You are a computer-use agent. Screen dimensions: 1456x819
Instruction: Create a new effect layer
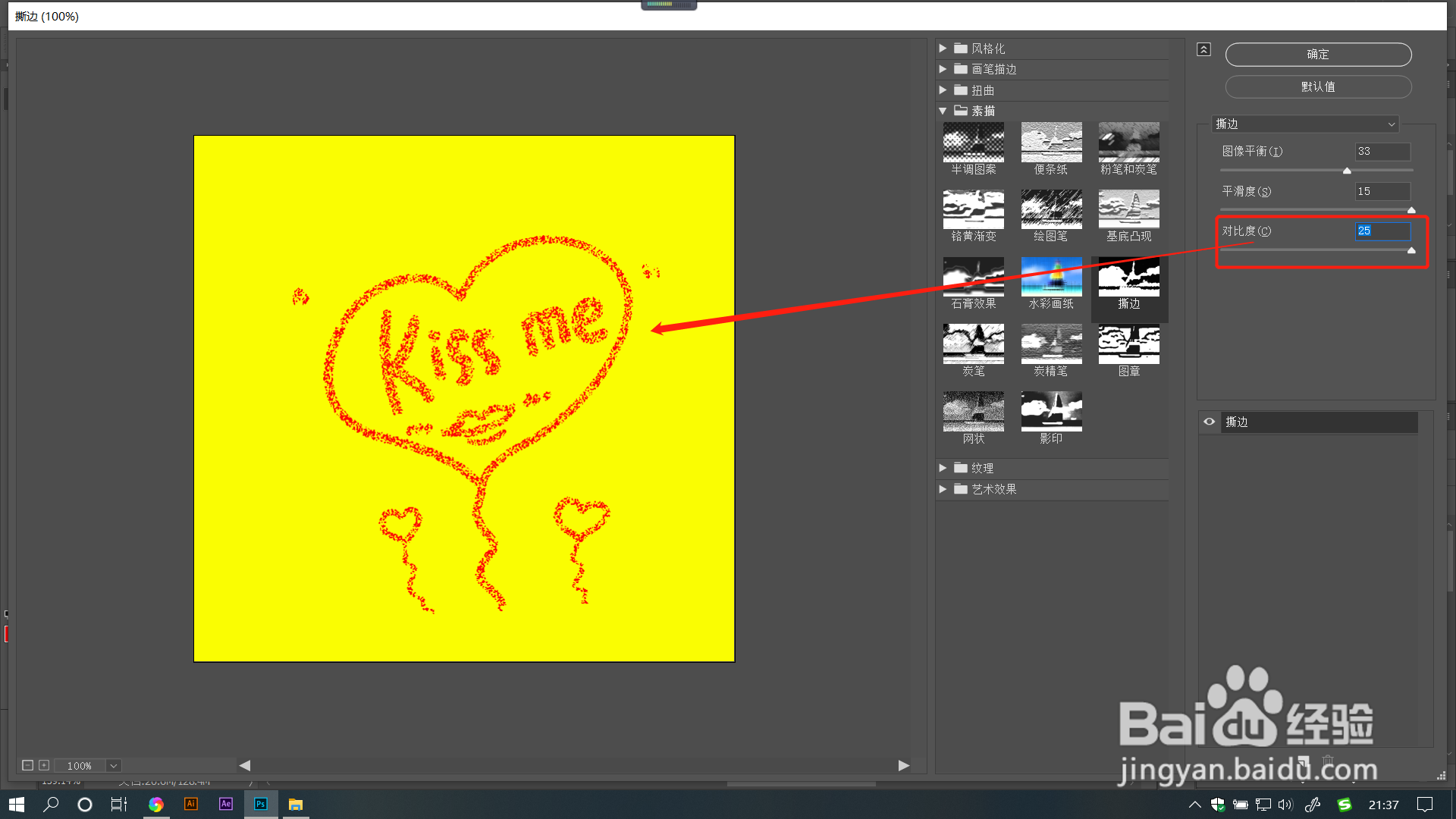click(1304, 760)
